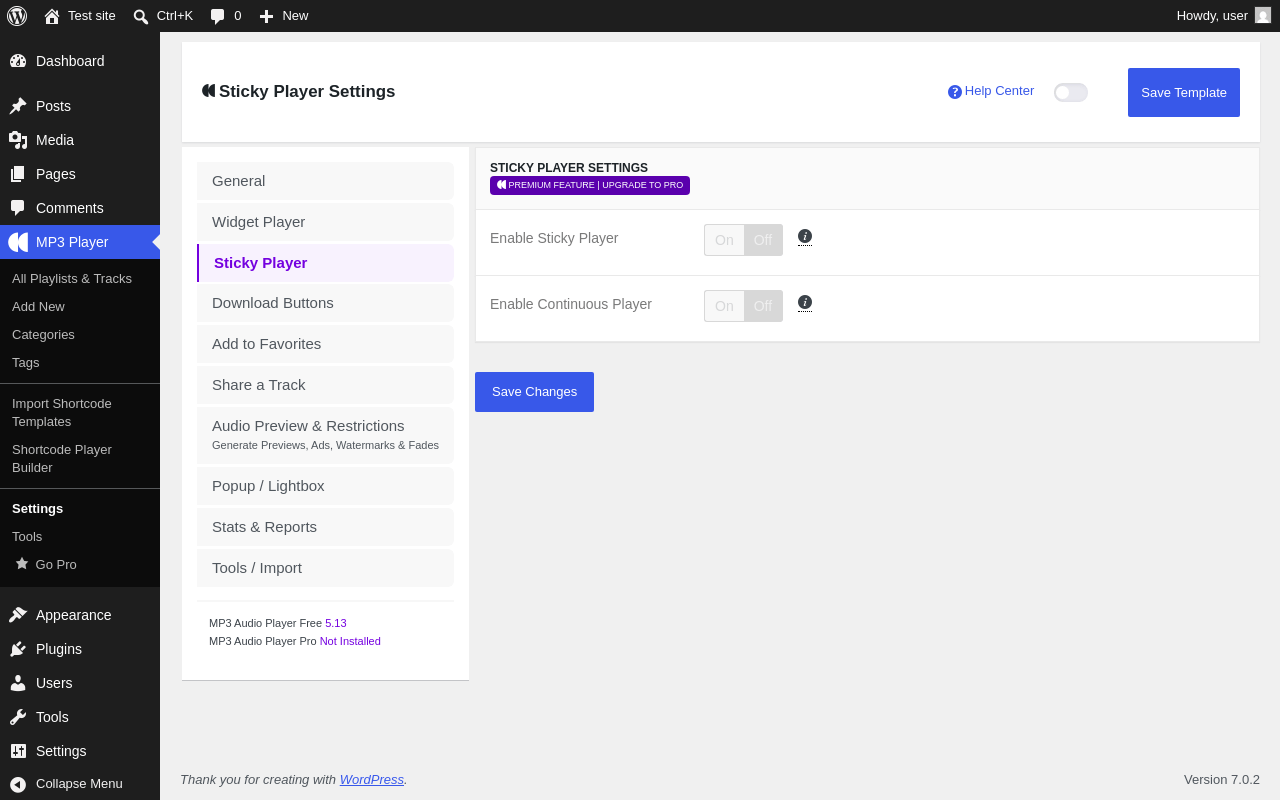Switch to the Widget Player tab

pos(325,222)
